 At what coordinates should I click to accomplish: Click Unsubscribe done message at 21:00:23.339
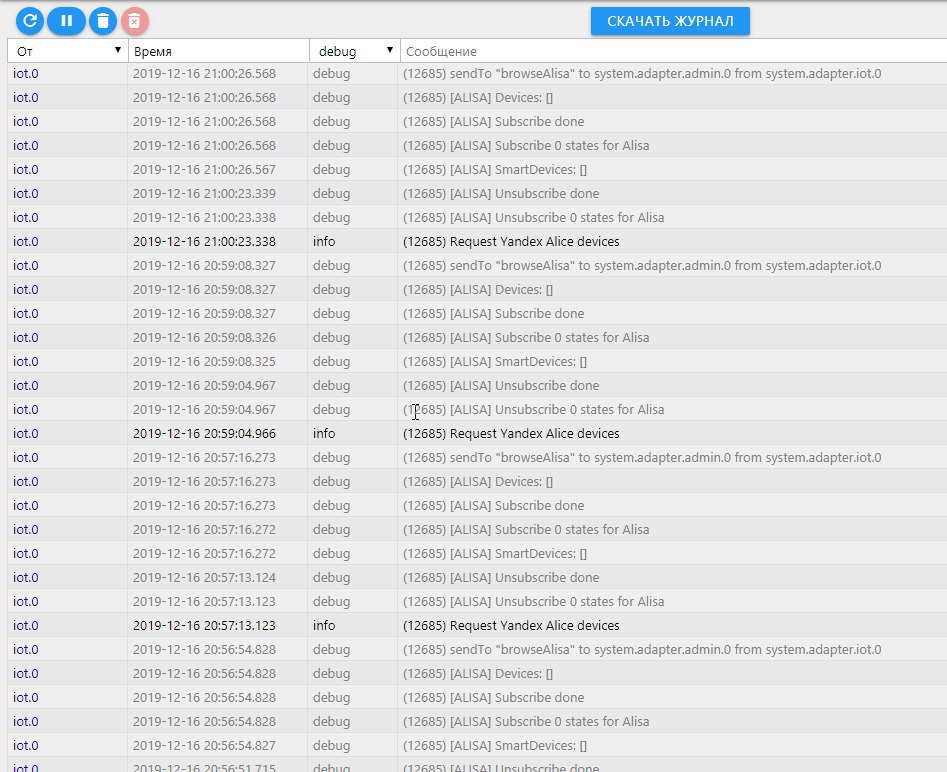(501, 194)
